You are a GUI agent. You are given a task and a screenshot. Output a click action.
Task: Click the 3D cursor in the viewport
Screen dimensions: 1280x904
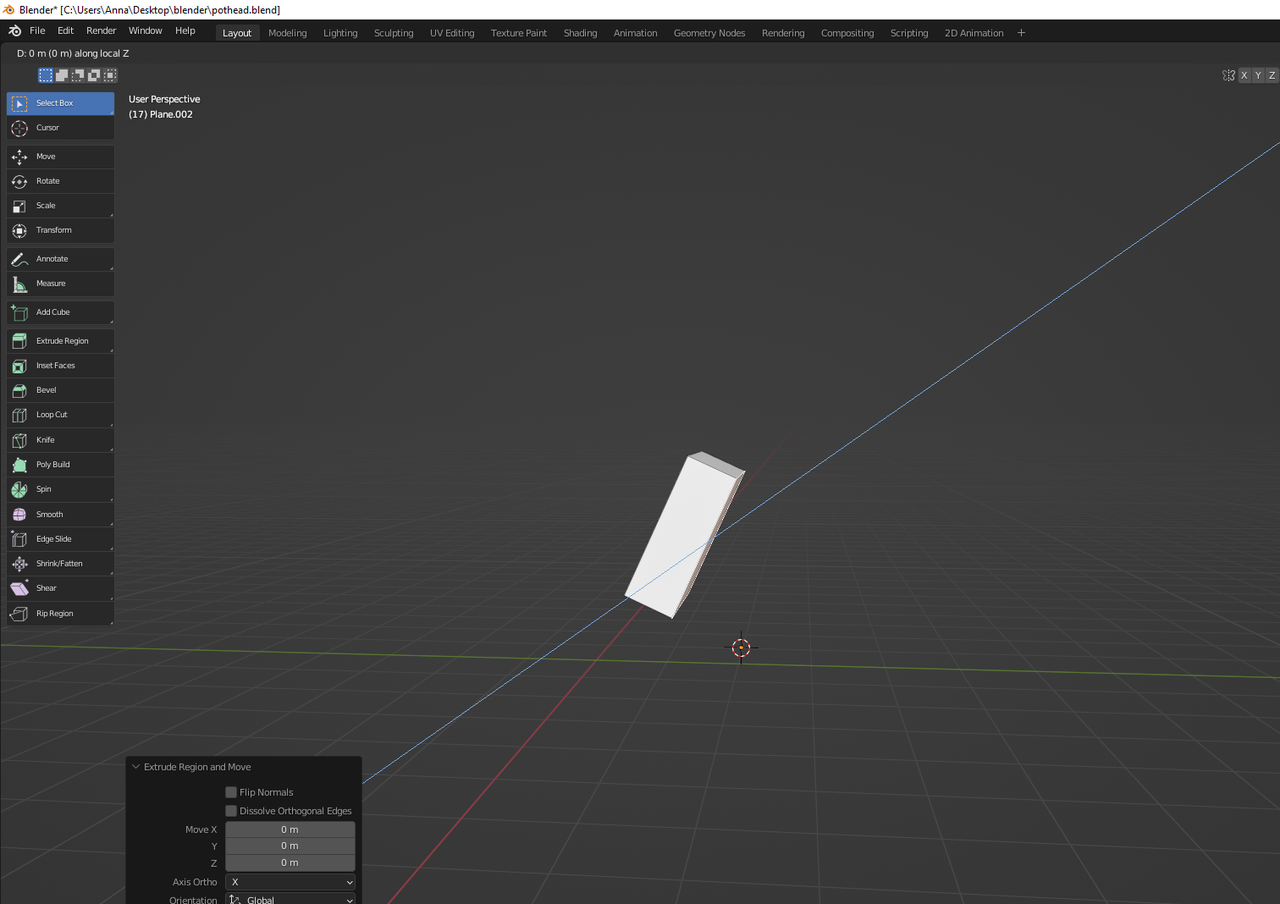[x=740, y=648]
